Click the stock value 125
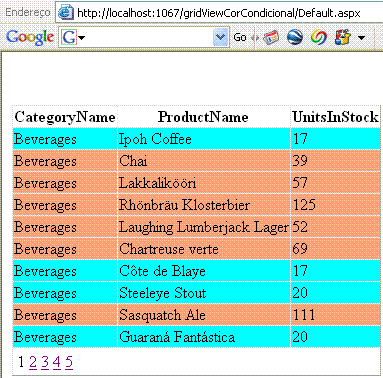 (x=304, y=205)
